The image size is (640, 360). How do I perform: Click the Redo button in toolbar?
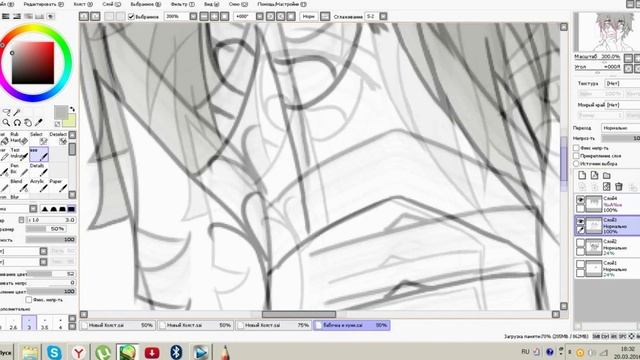pyautogui.click(x=95, y=16)
